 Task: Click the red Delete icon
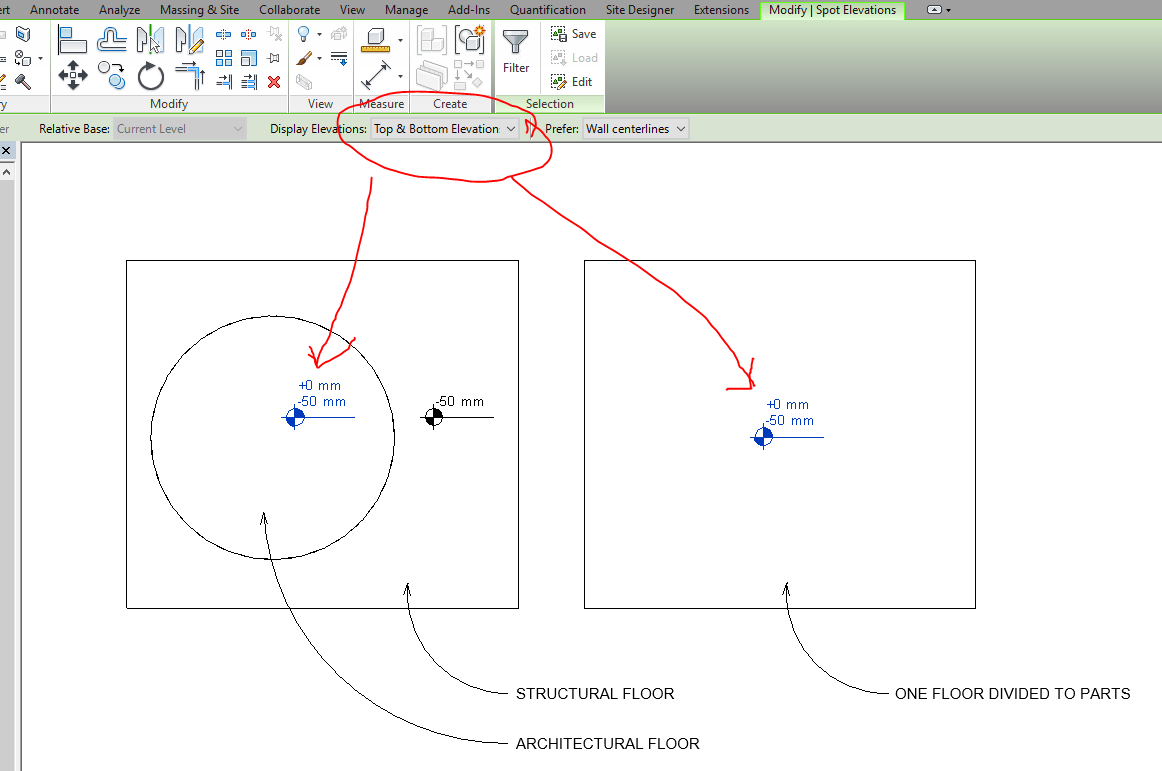(x=273, y=82)
